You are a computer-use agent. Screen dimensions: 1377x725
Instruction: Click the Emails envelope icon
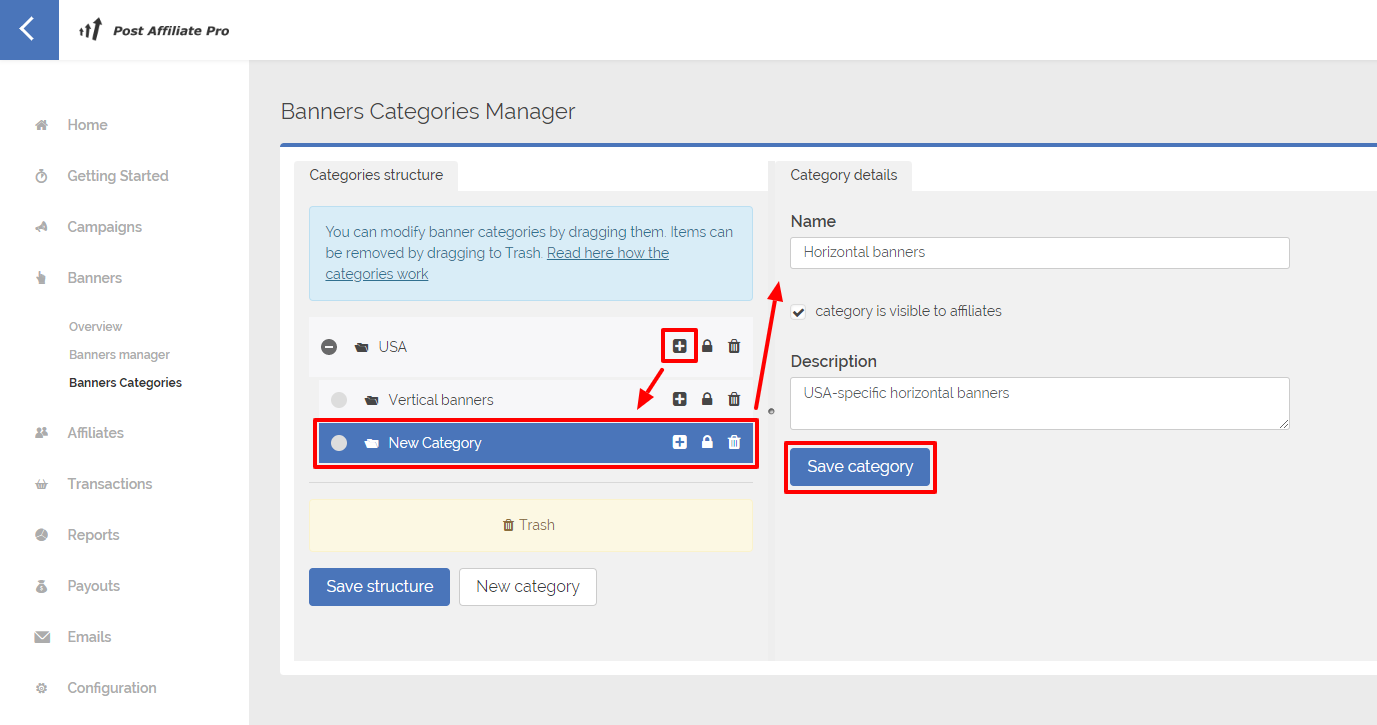tap(41, 637)
